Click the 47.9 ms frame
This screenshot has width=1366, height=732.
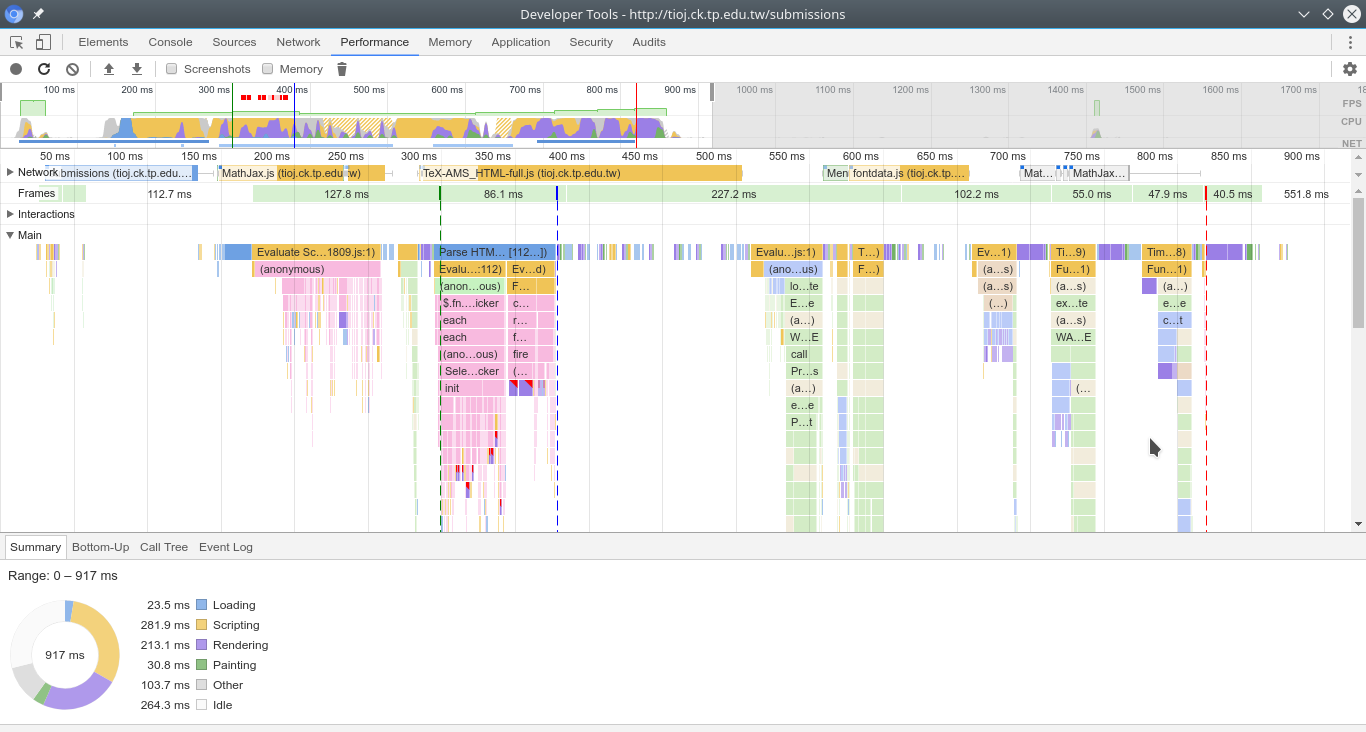tap(1167, 194)
